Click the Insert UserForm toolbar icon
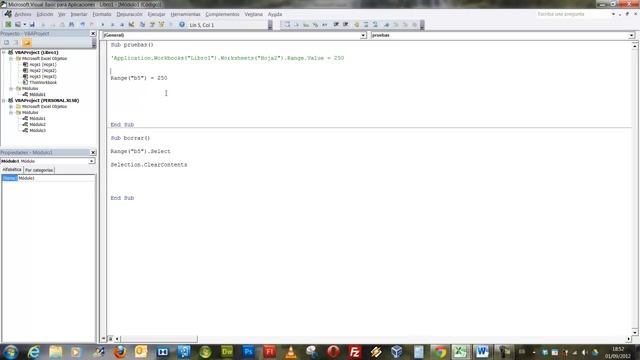Screen dimensions: 640x360 tap(18, 24)
